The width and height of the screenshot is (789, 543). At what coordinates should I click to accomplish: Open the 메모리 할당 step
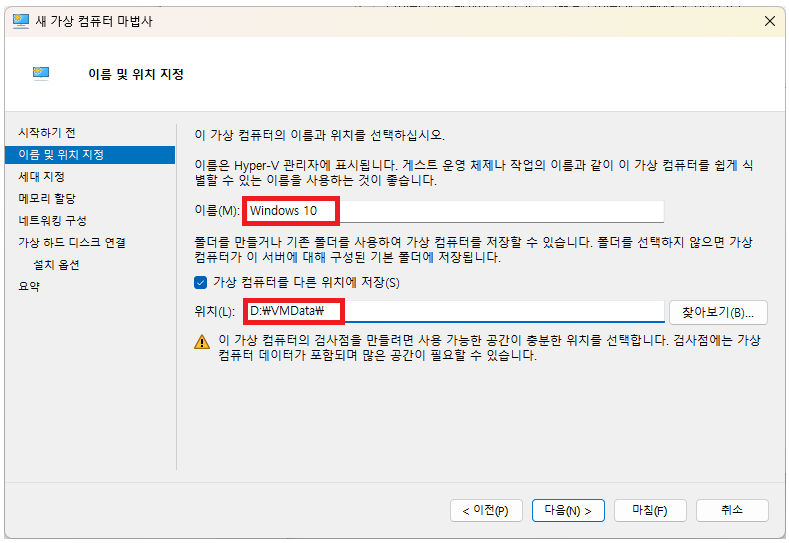tap(47, 199)
